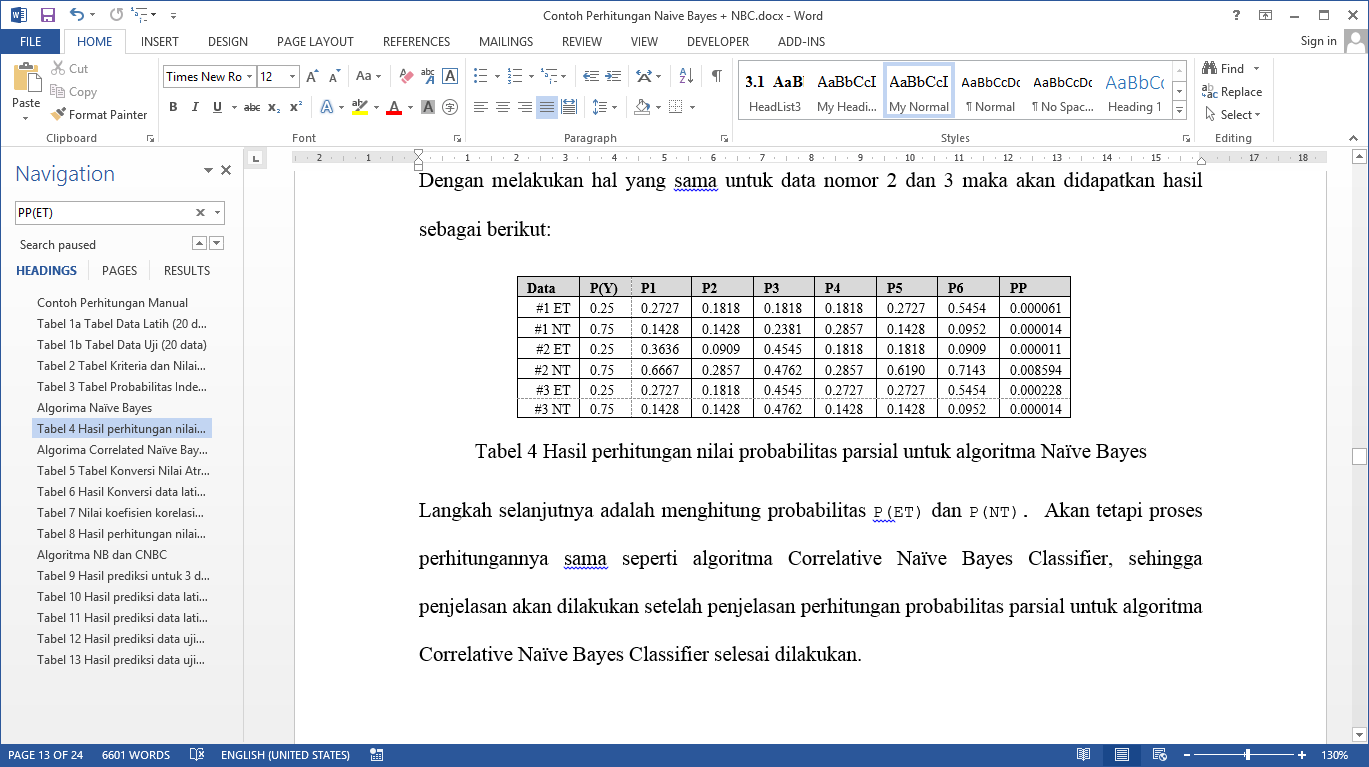Click the Navigation search box

click(103, 213)
